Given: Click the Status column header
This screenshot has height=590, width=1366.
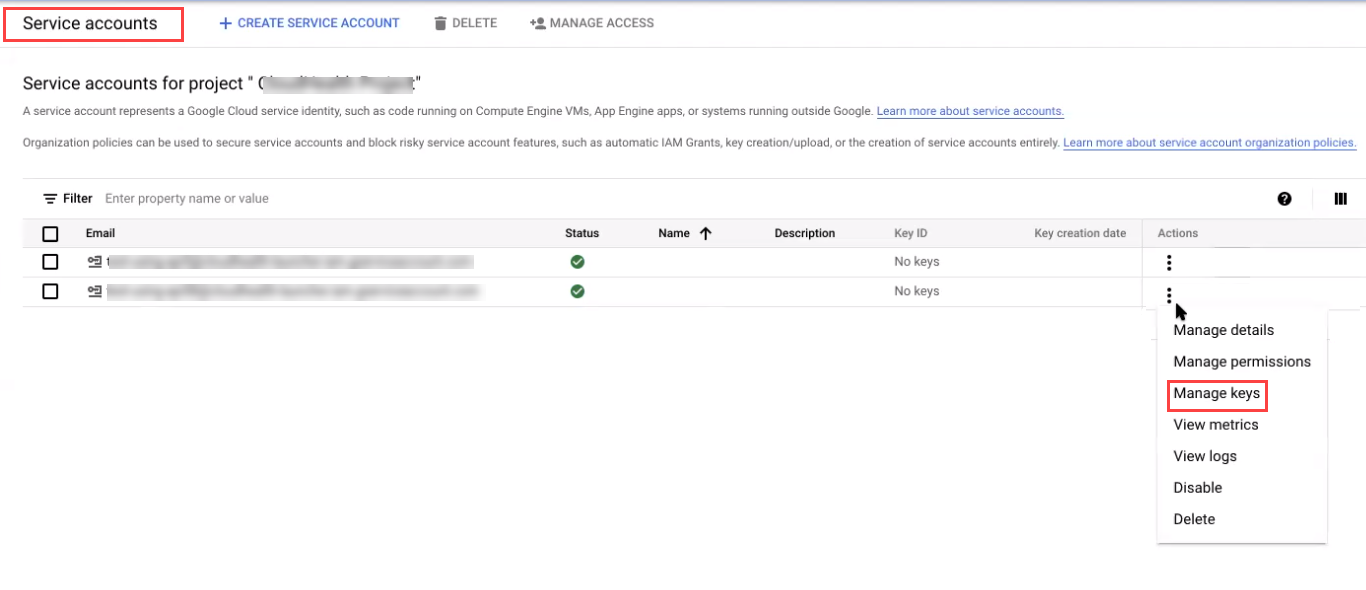Looking at the screenshot, I should tap(582, 234).
